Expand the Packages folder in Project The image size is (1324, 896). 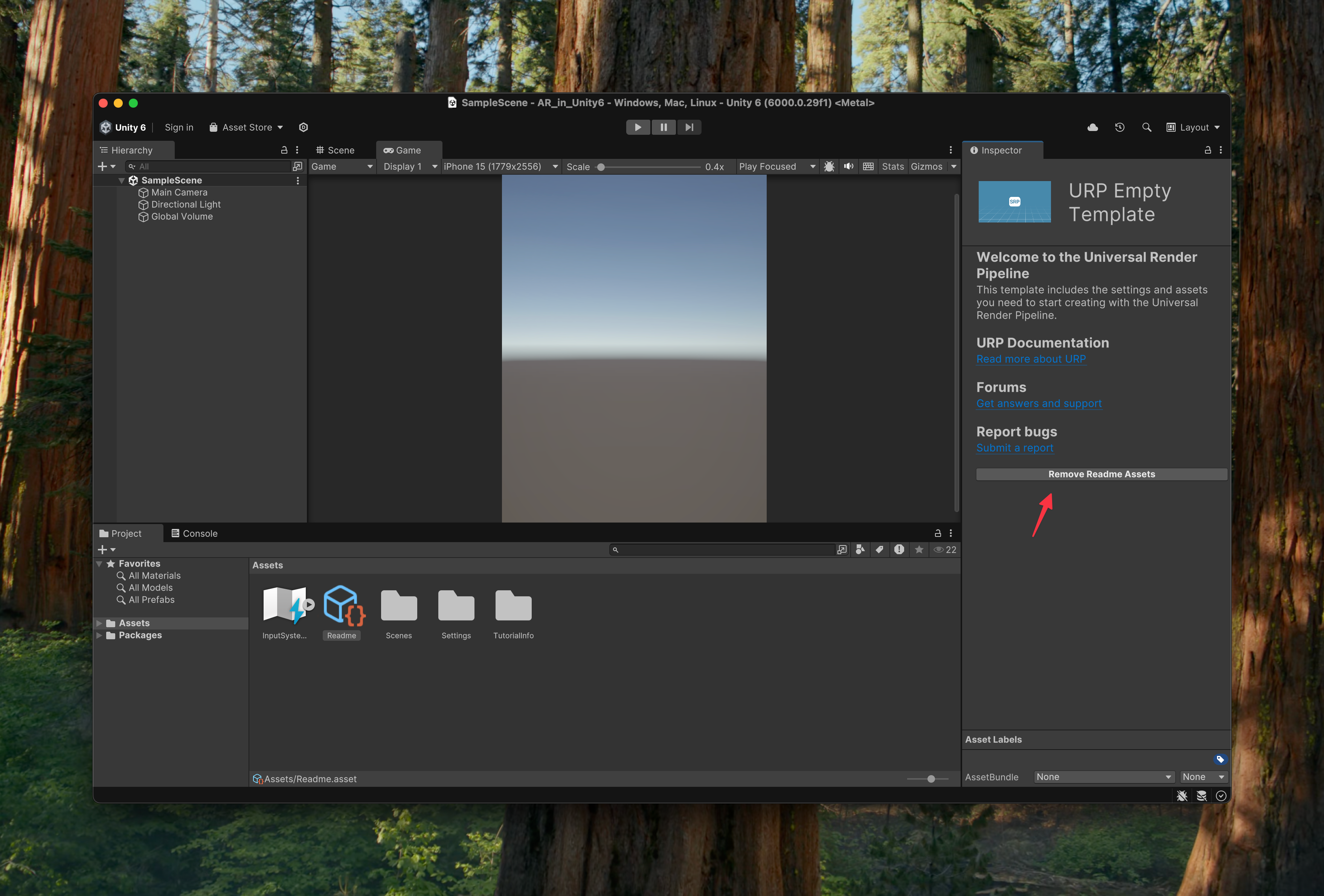pos(99,635)
